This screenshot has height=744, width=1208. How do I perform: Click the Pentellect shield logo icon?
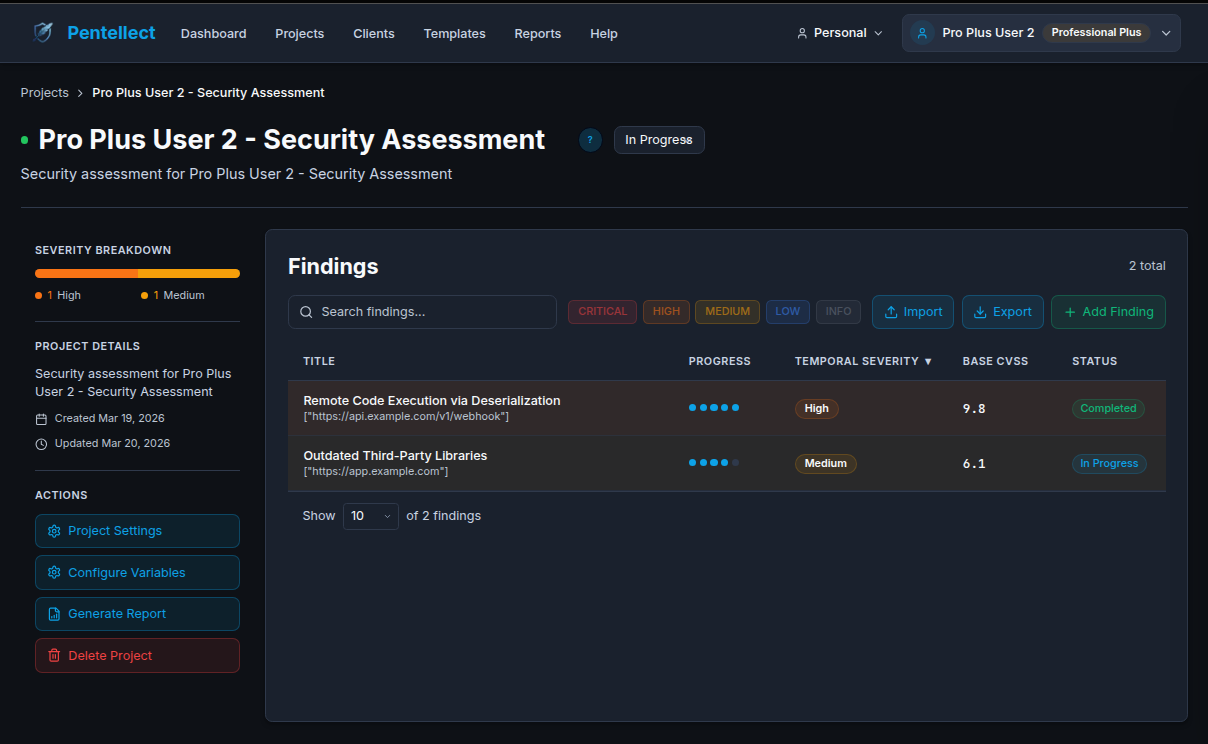(43, 33)
